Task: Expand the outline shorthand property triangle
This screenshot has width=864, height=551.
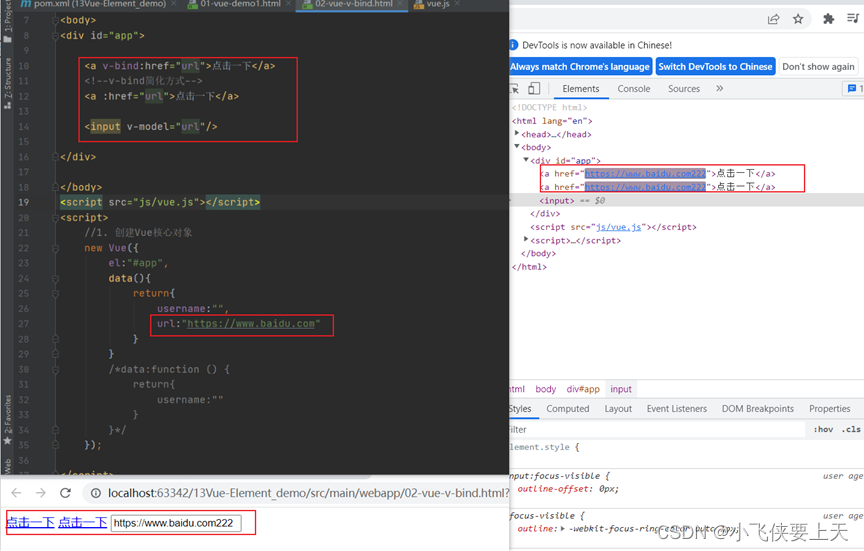Action: pyautogui.click(x=563, y=529)
